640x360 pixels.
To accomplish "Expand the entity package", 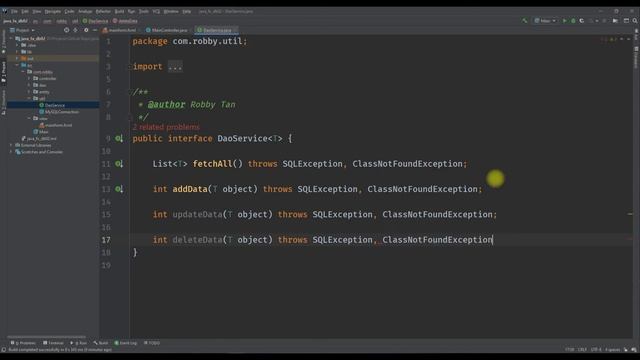I will [x=29, y=92].
